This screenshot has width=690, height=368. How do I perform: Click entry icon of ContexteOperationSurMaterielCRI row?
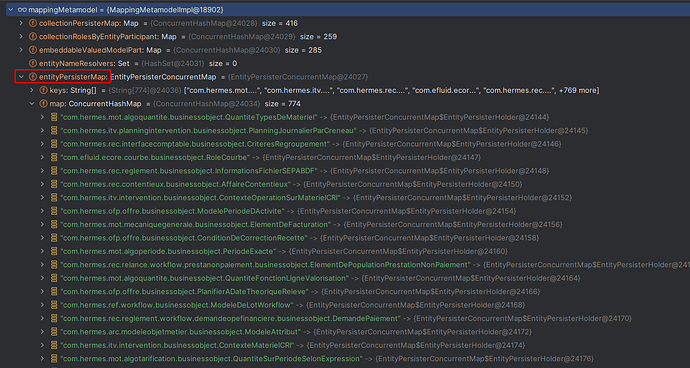pos(54,198)
